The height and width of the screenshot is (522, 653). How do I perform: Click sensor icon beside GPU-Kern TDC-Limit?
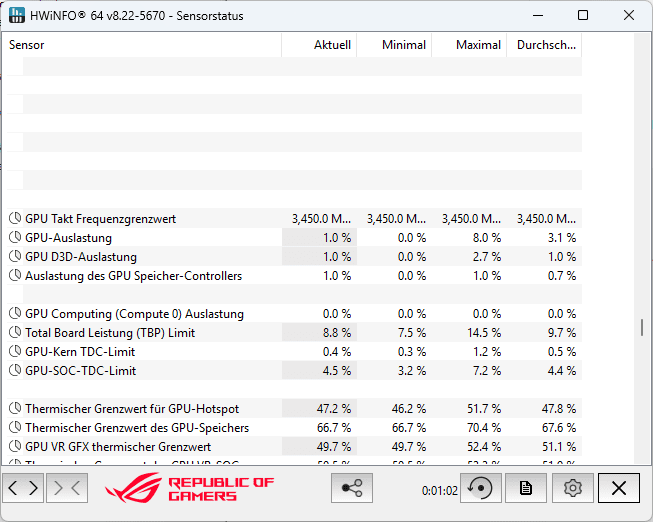coord(15,351)
